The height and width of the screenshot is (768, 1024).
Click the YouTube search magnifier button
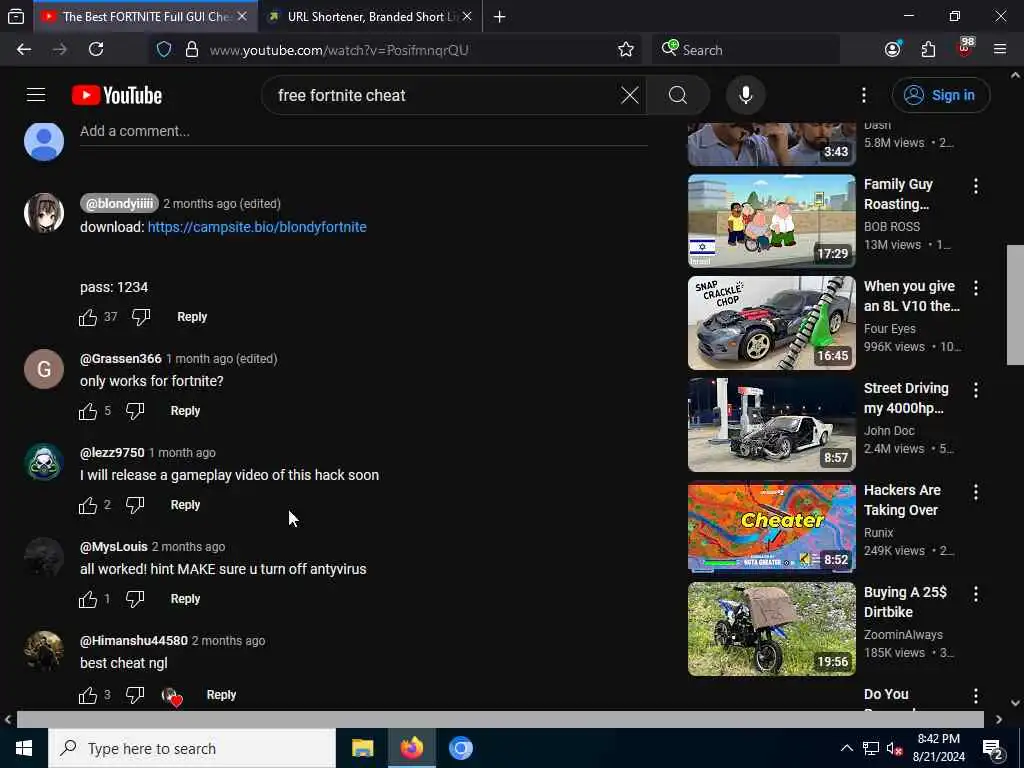678,95
